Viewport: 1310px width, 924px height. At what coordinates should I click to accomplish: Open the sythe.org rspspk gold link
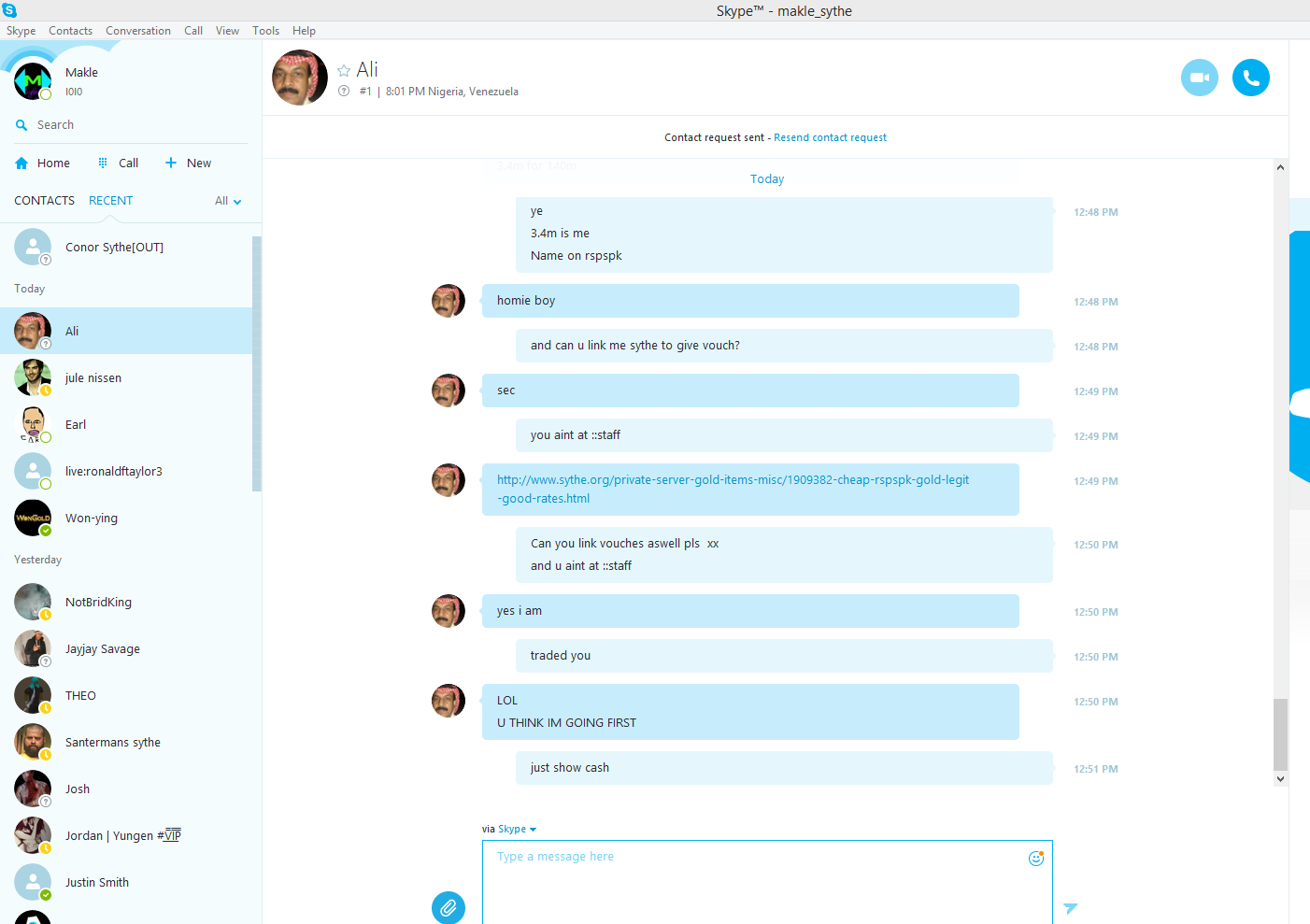(x=733, y=489)
